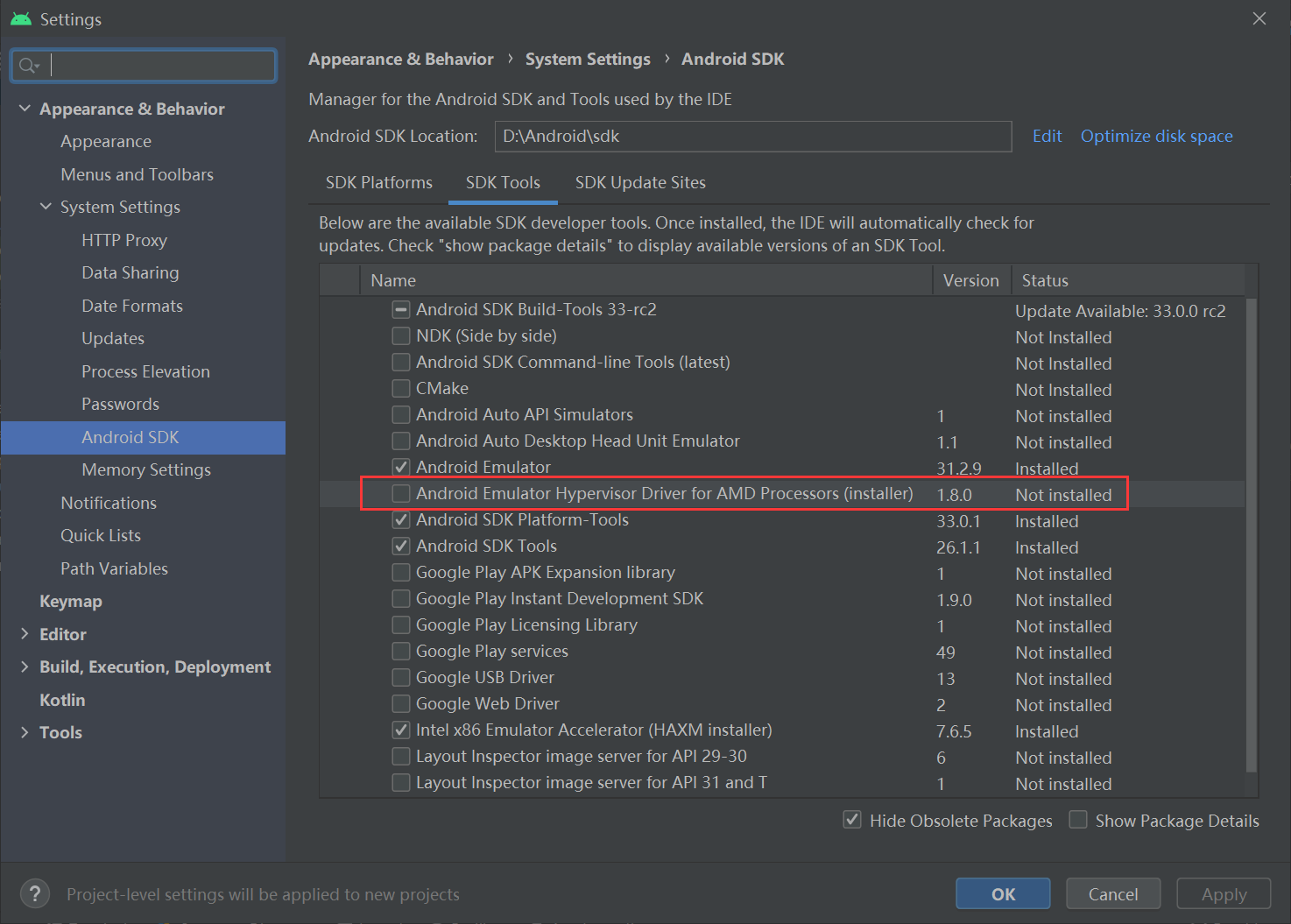Check Layout Inspector image server API 29-30
1291x924 pixels.
coord(401,756)
